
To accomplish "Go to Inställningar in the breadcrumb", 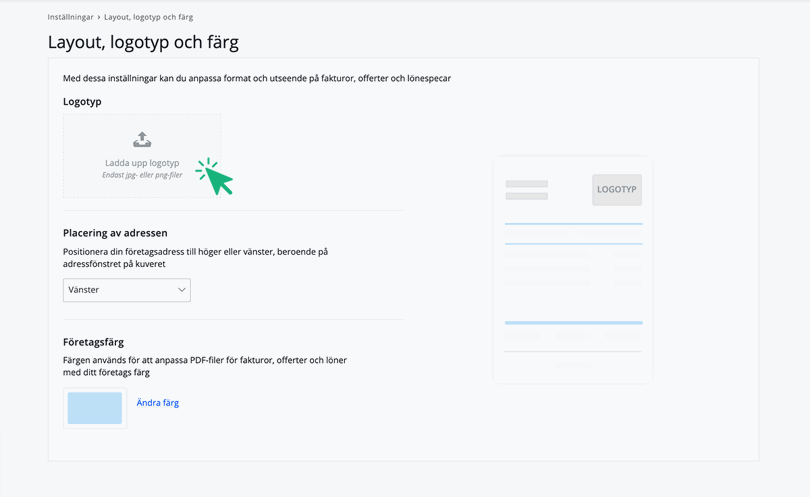I will coord(70,17).
